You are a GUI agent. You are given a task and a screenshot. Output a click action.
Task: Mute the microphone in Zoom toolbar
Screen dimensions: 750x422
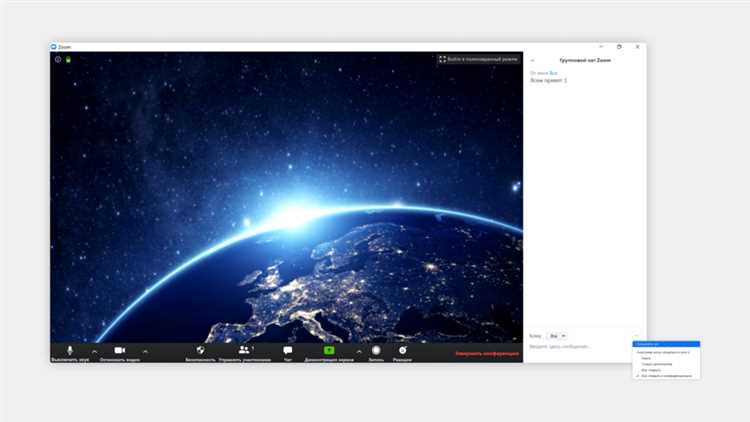point(70,353)
